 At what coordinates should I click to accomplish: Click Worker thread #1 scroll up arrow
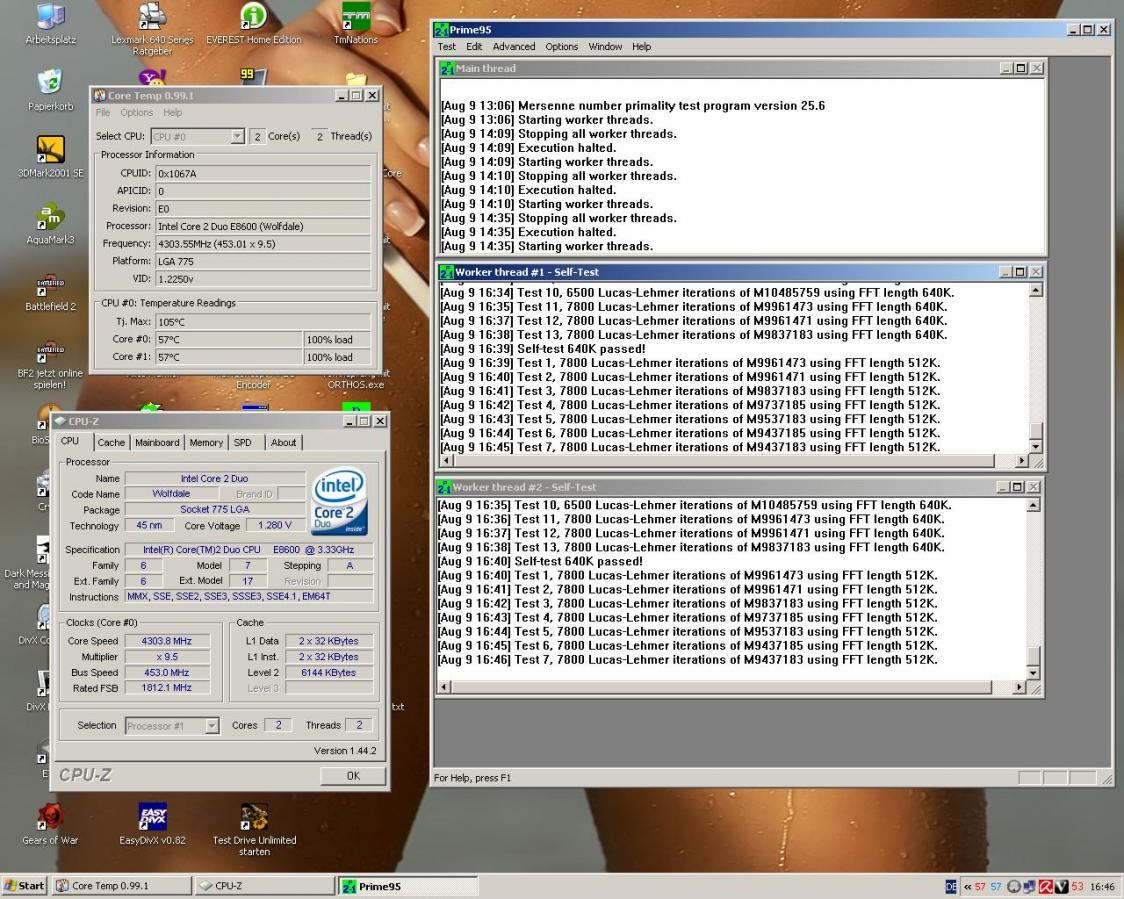1035,290
